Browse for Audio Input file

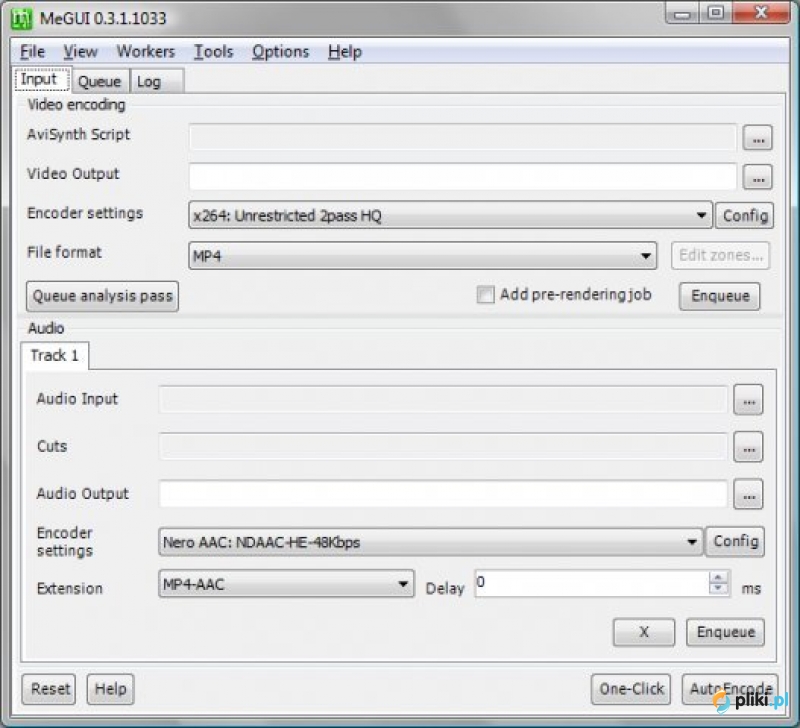[x=748, y=400]
